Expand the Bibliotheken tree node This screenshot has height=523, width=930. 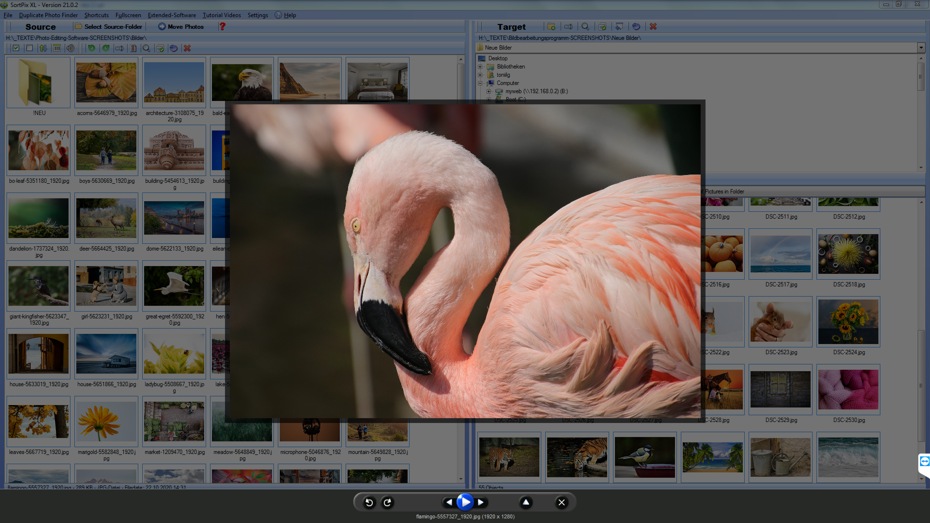[481, 67]
